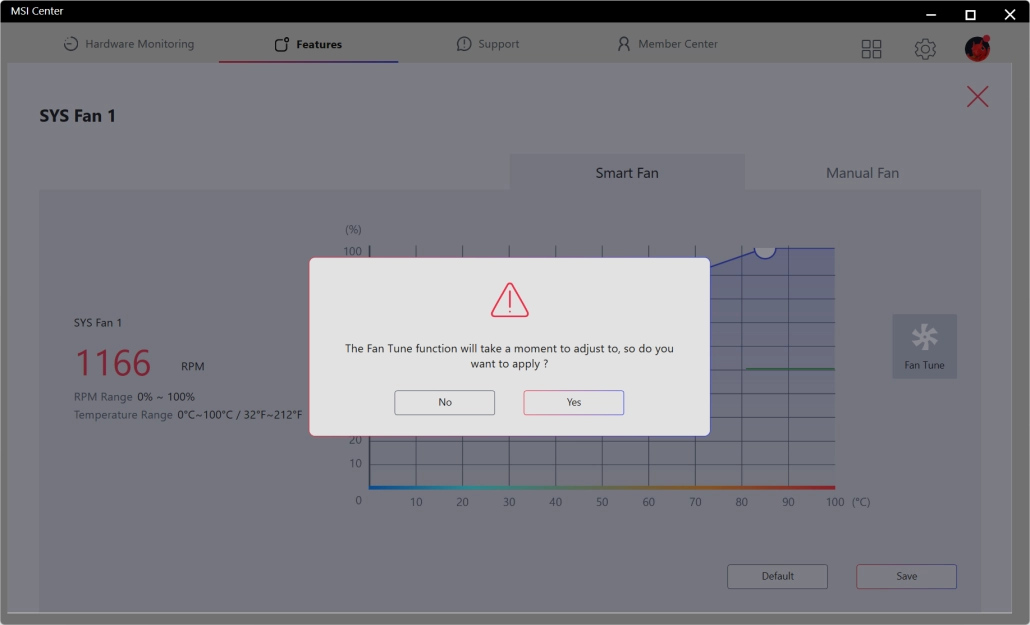Close SYS Fan 1 panel with red X
This screenshot has height=625, width=1030.
[x=977, y=97]
